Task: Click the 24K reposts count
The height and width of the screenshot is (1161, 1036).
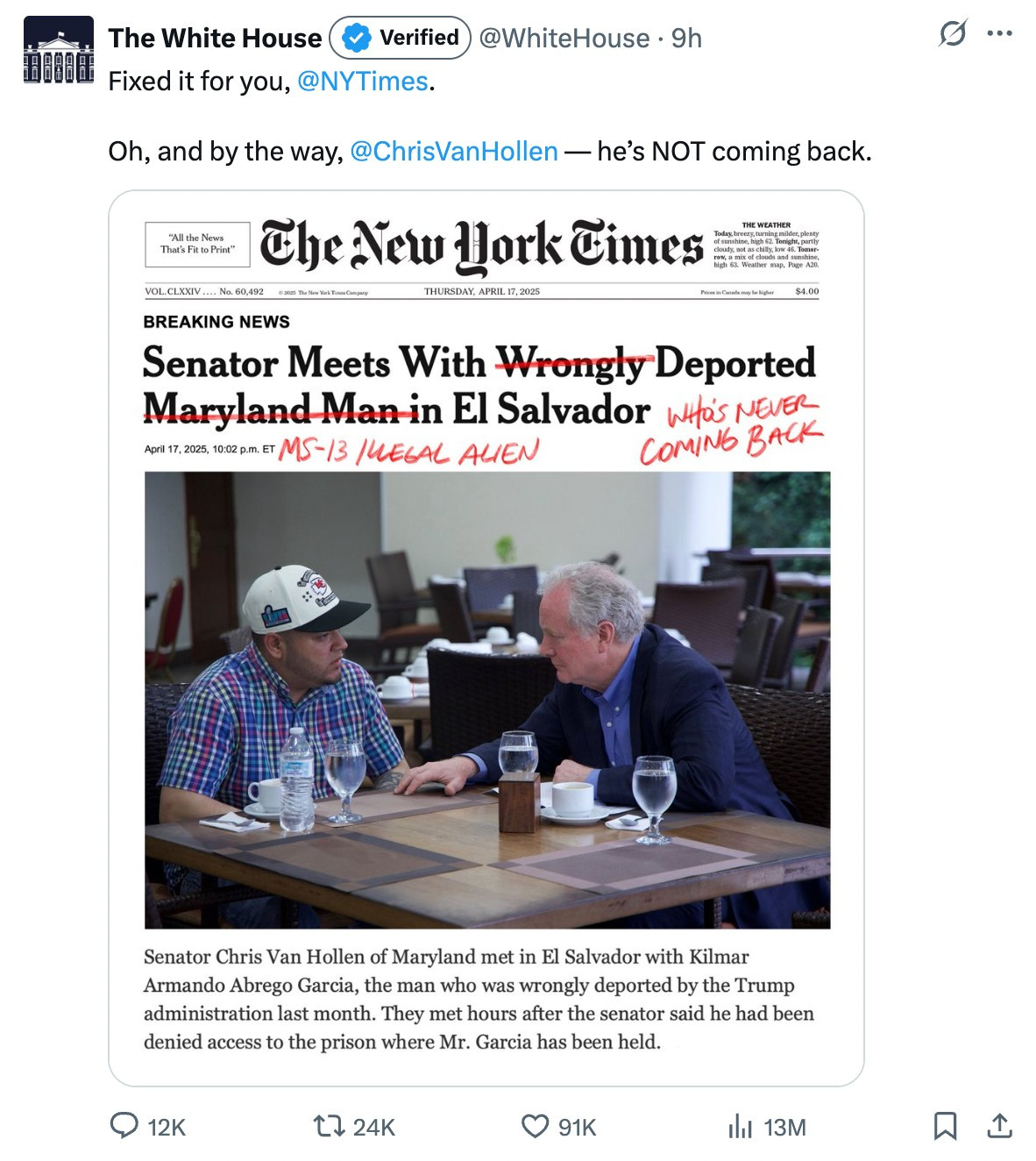Action: tap(374, 1127)
